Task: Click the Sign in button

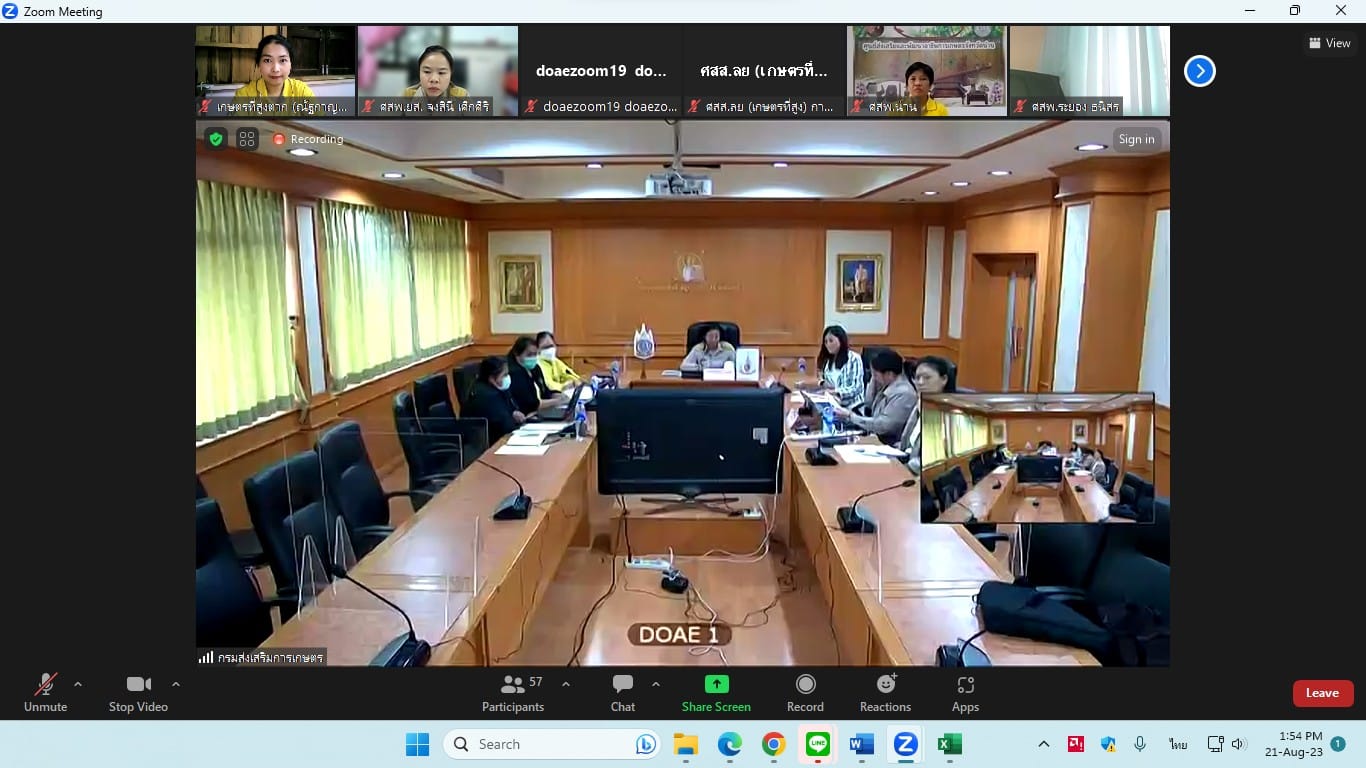Action: click(1136, 139)
